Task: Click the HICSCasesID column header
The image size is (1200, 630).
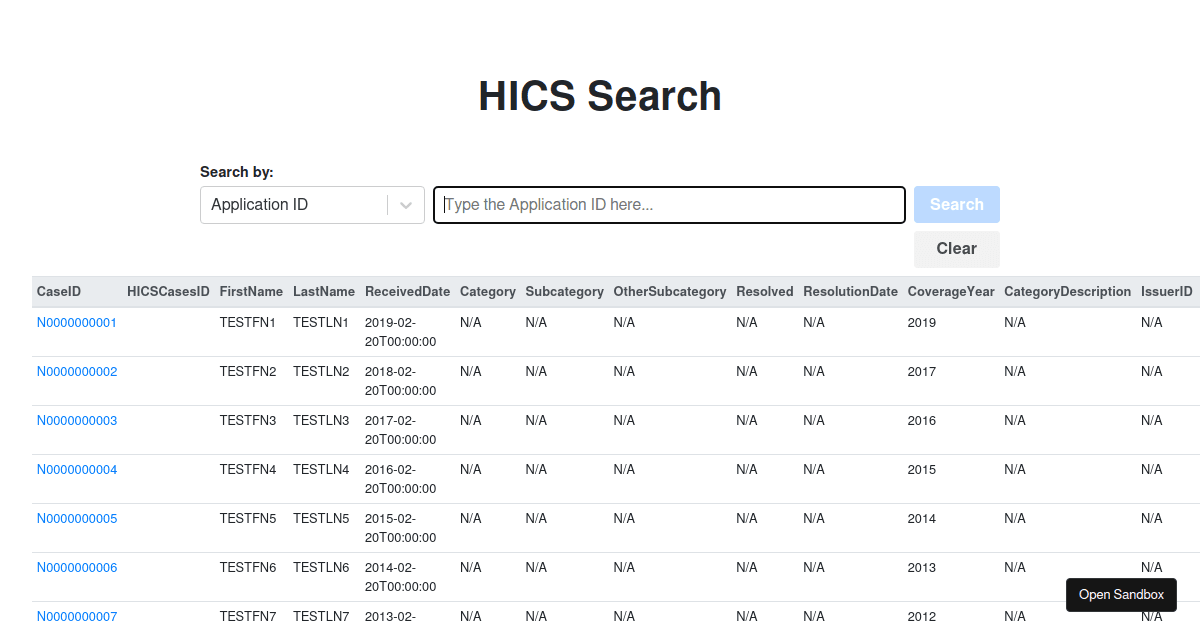Action: click(x=168, y=292)
